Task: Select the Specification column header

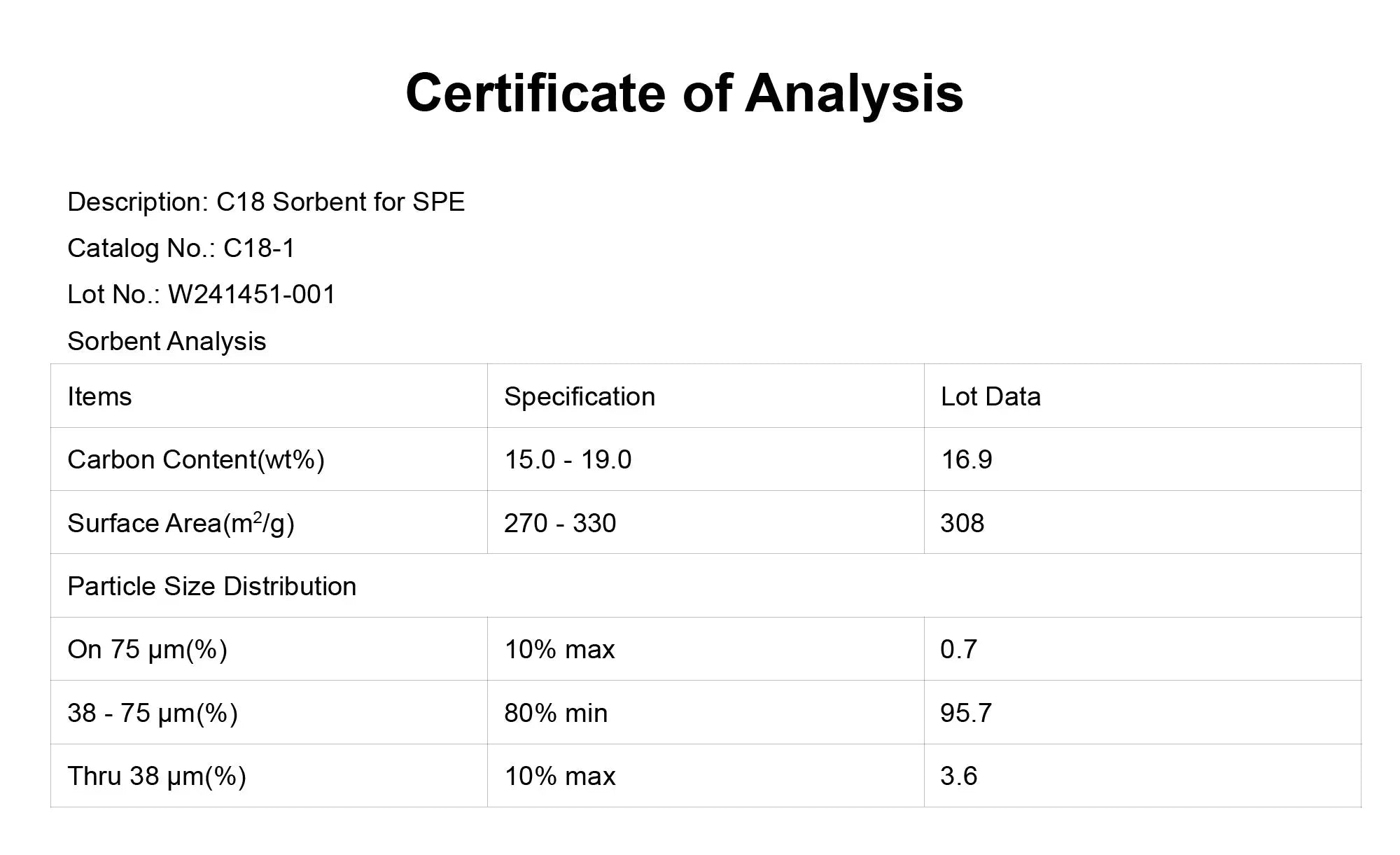Action: point(706,396)
